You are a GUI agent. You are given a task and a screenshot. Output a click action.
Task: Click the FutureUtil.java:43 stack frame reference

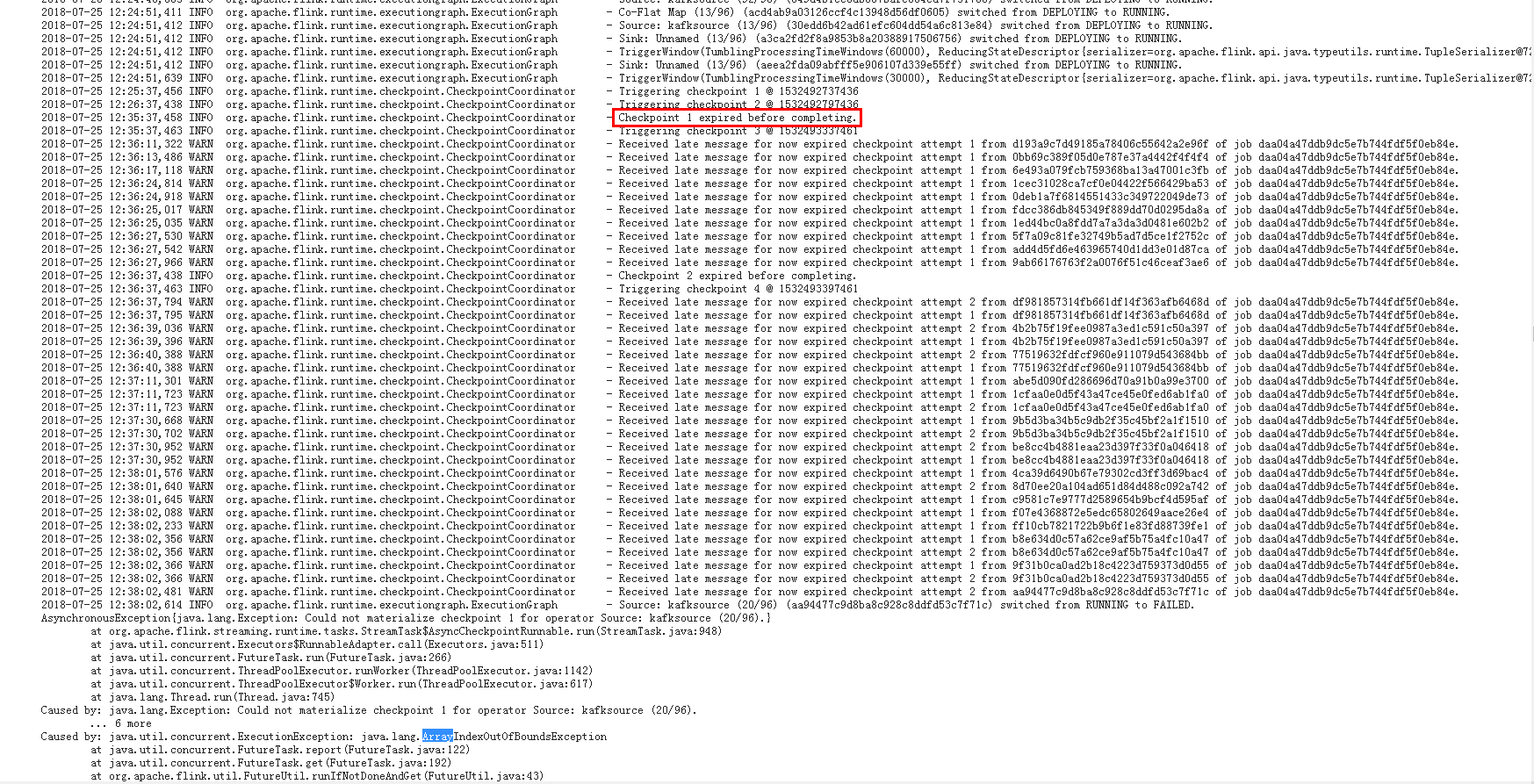tap(488, 776)
